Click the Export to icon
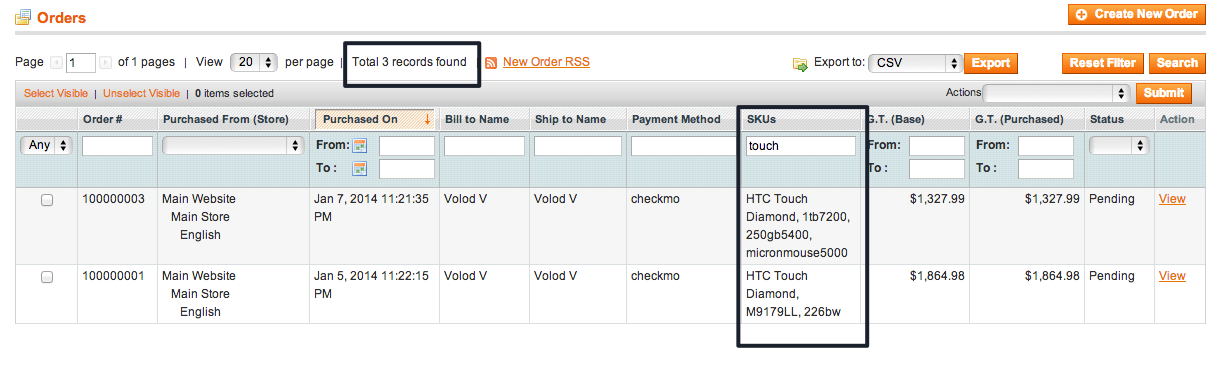This screenshot has height=367, width=1223. coord(800,63)
